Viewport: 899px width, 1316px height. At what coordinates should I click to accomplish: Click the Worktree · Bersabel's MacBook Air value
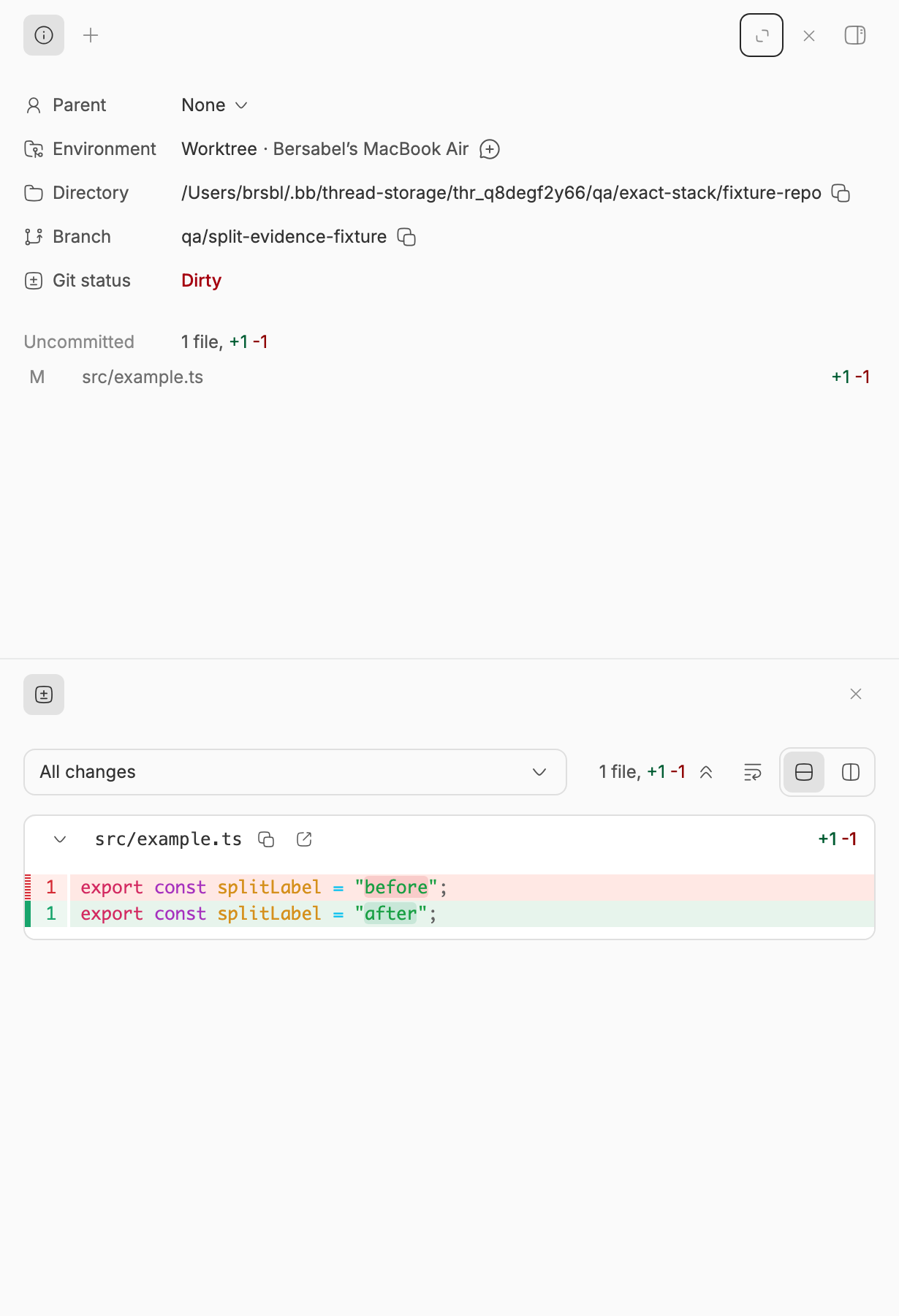click(325, 149)
